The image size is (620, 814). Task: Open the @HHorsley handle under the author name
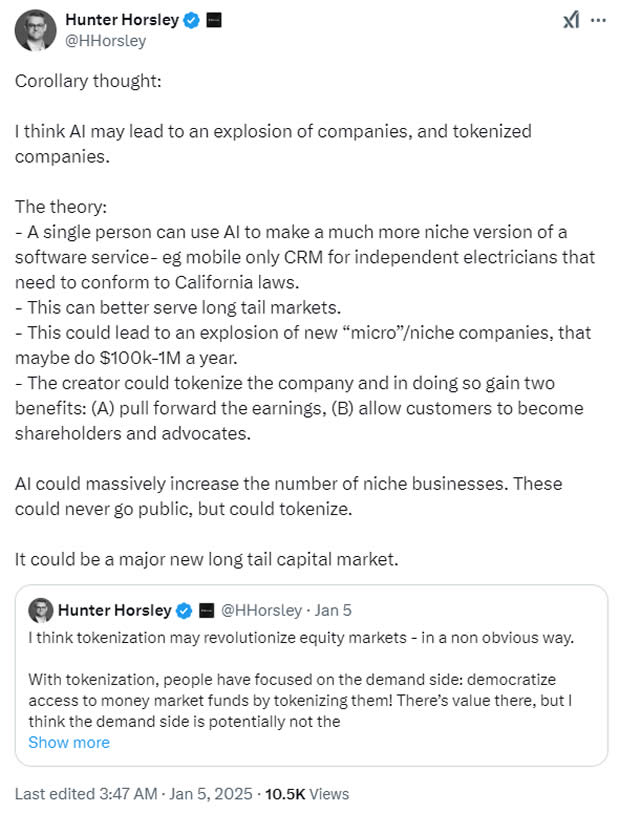tap(105, 40)
